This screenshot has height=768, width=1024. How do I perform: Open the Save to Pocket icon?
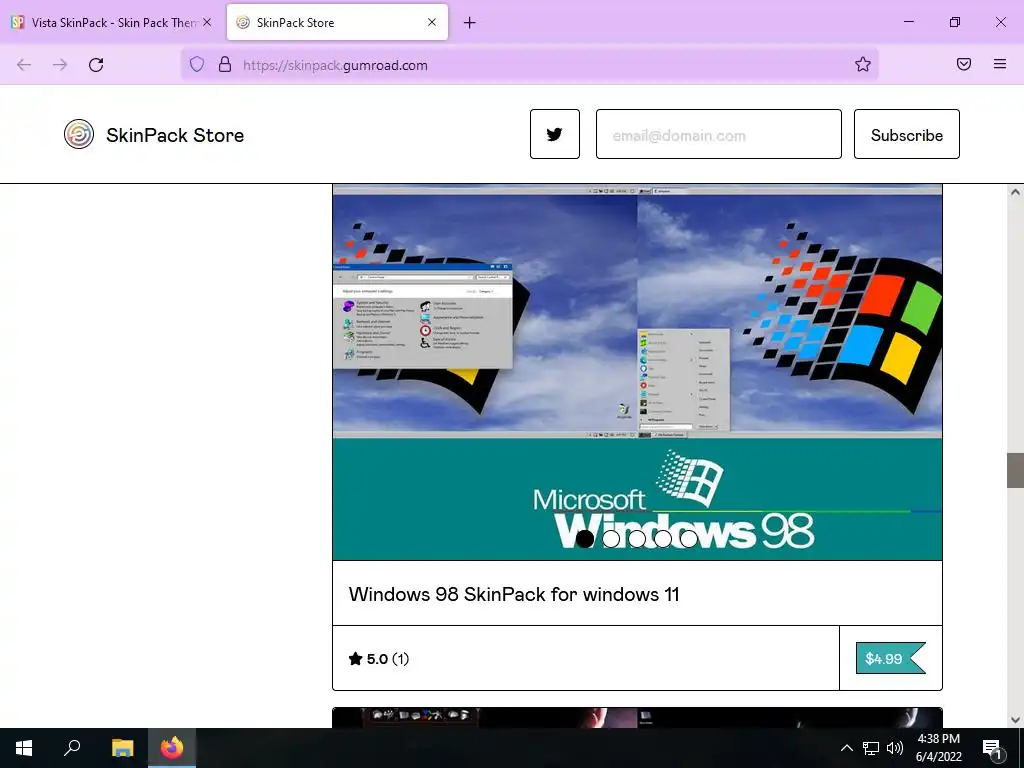pos(964,64)
